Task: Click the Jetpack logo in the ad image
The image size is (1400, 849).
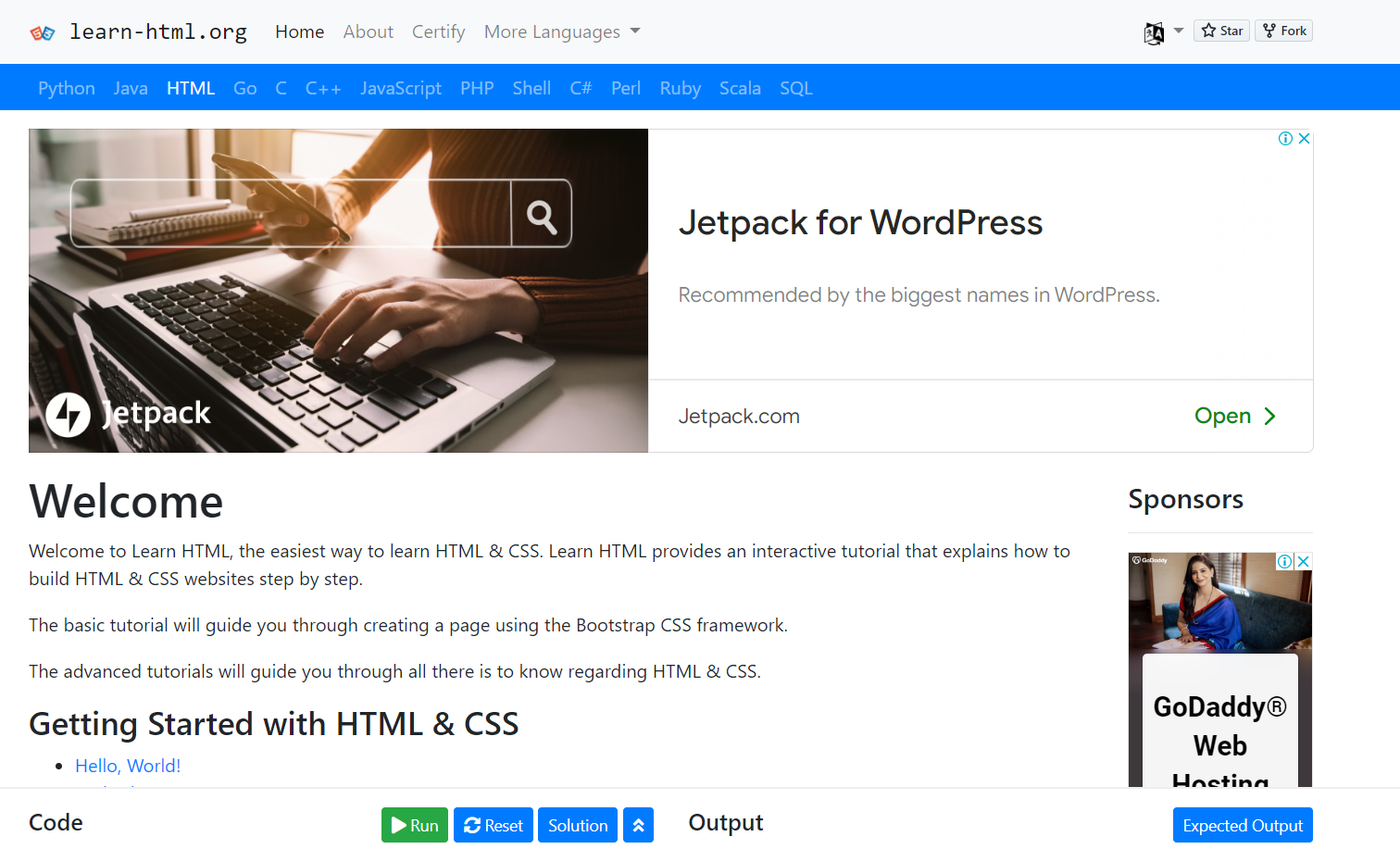Action: (x=129, y=414)
